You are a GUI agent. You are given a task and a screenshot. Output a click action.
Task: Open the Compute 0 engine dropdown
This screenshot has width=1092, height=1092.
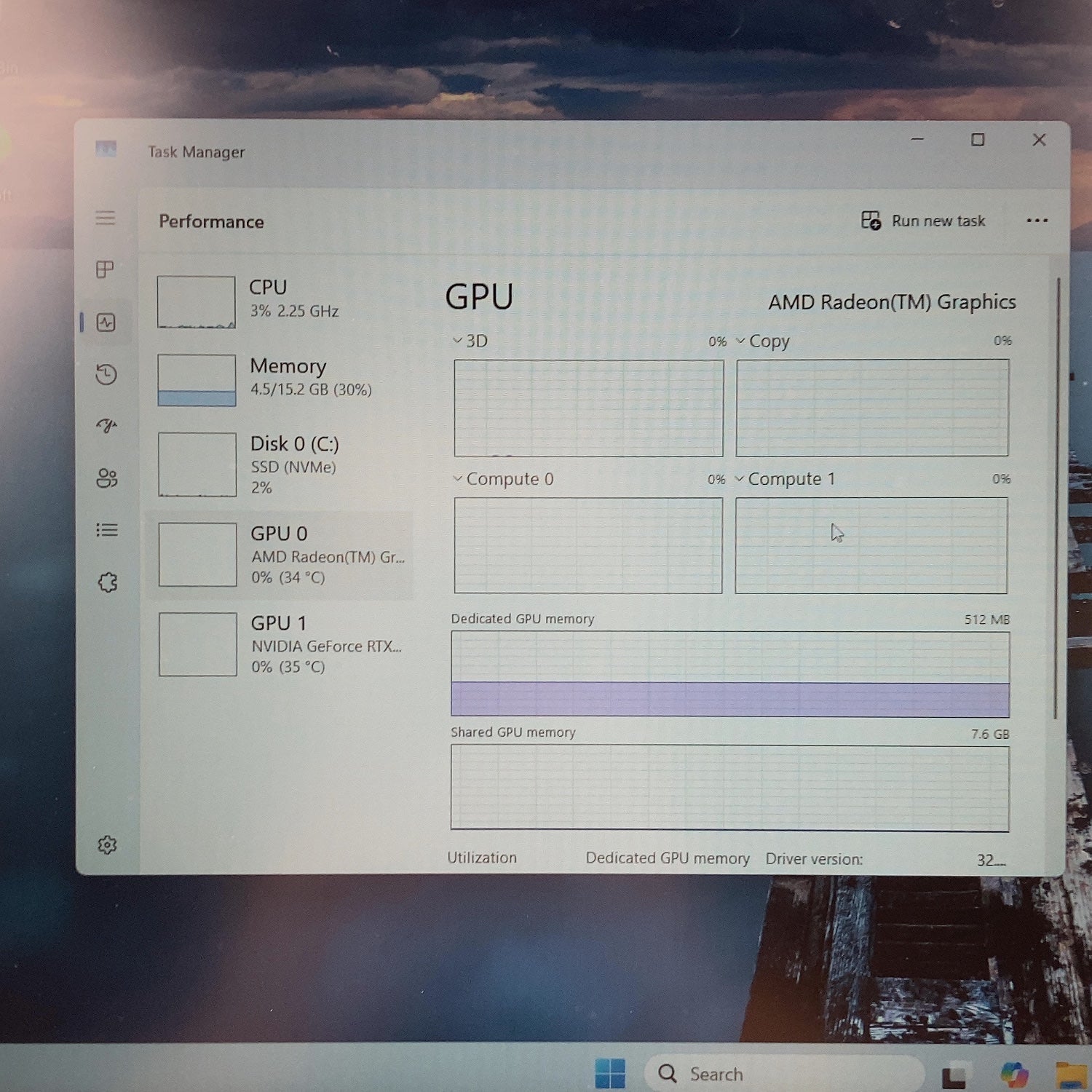[x=458, y=479]
